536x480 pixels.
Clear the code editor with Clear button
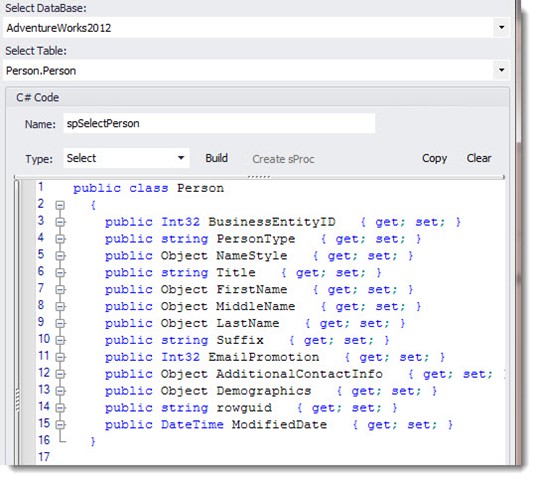pyautogui.click(x=479, y=158)
